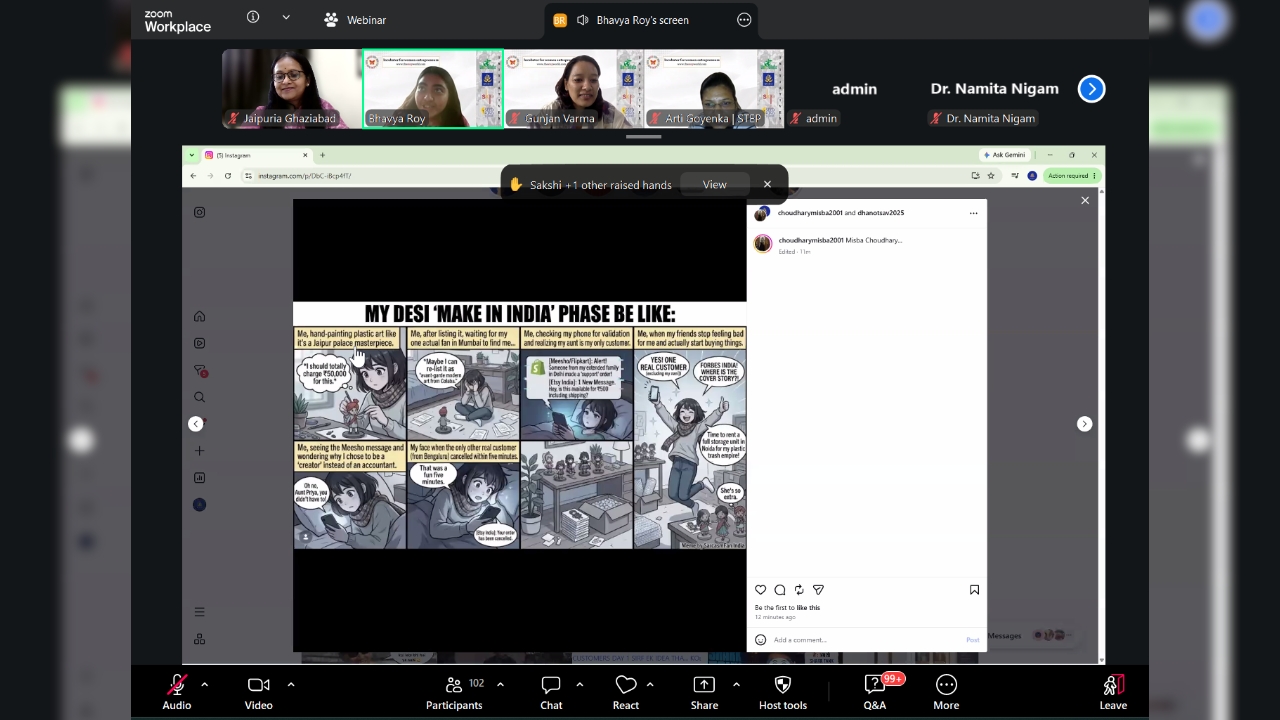Image resolution: width=1280 pixels, height=720 pixels.
Task: Expand the Video options arrow
Action: point(291,684)
